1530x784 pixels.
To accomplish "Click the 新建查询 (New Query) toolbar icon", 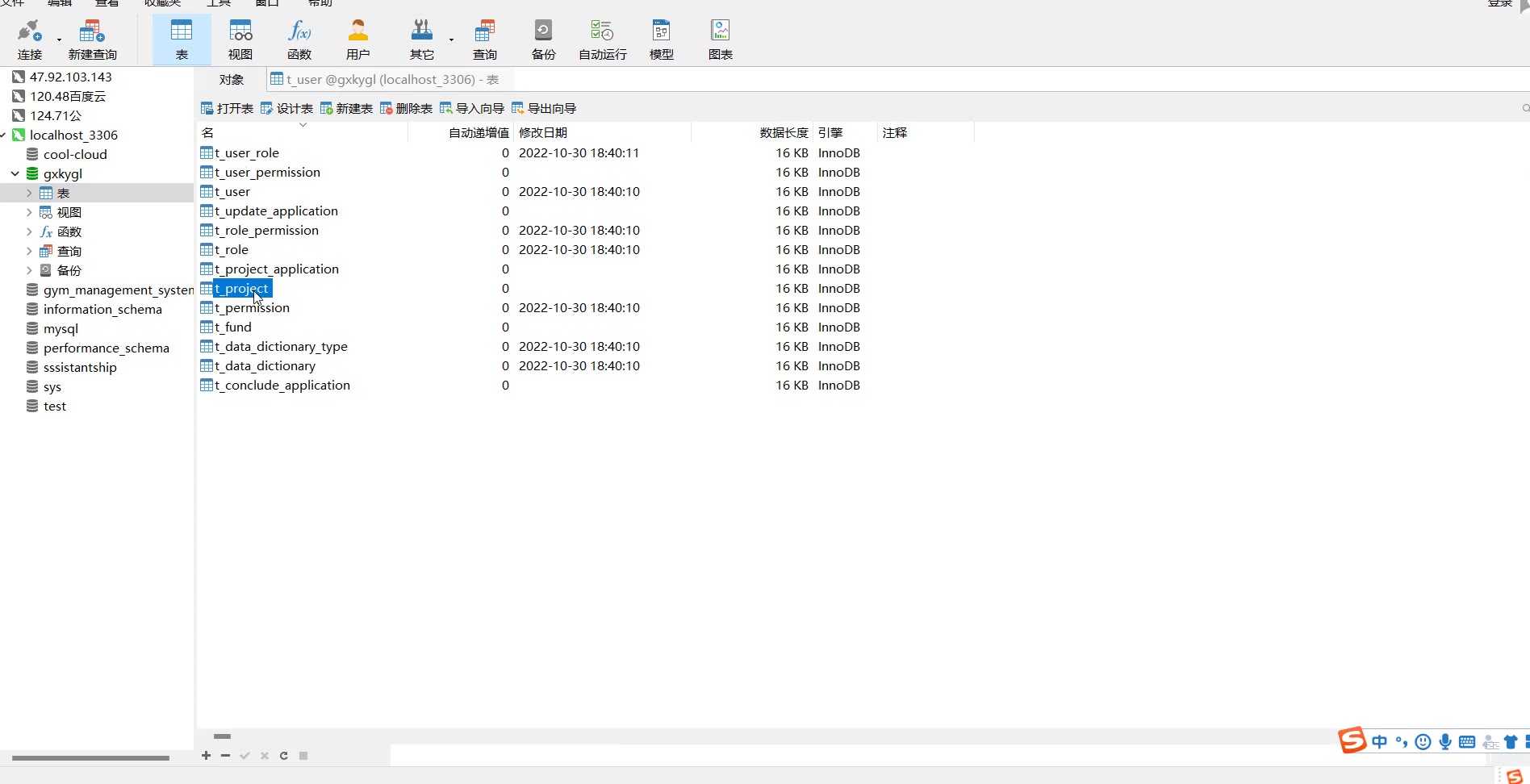I will pos(92,40).
